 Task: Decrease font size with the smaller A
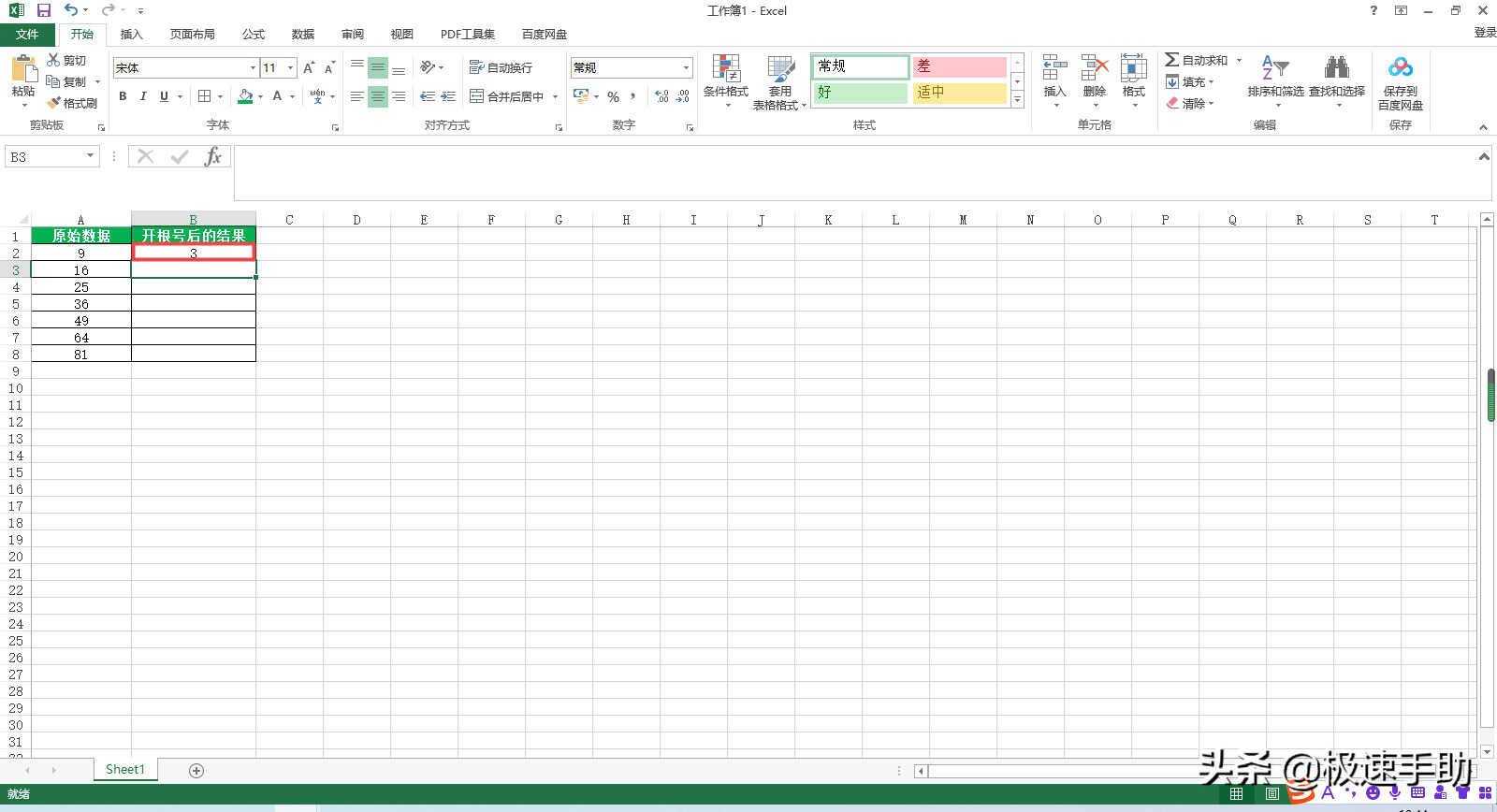(x=329, y=67)
